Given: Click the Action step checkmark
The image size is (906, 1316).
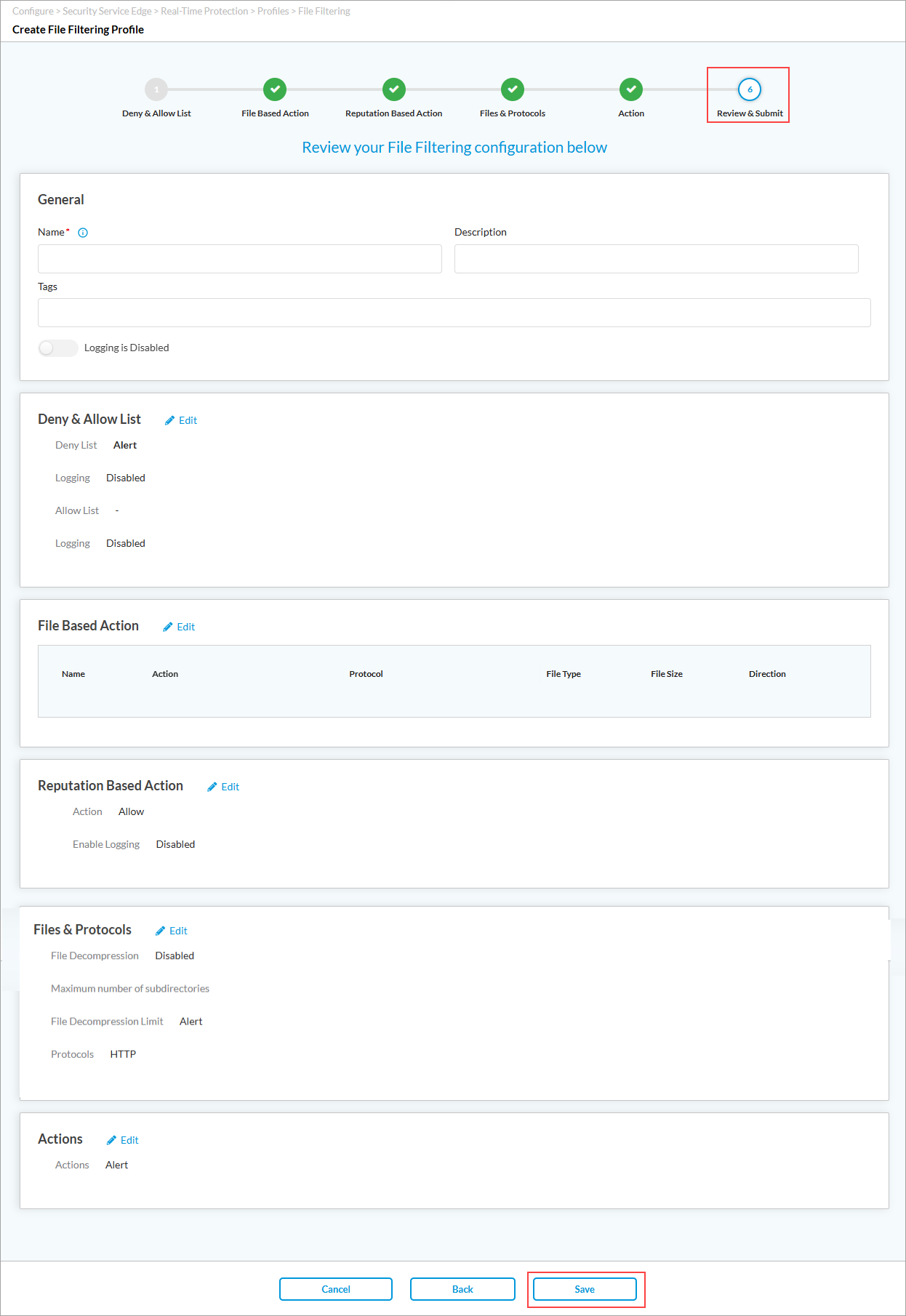Looking at the screenshot, I should 631,89.
